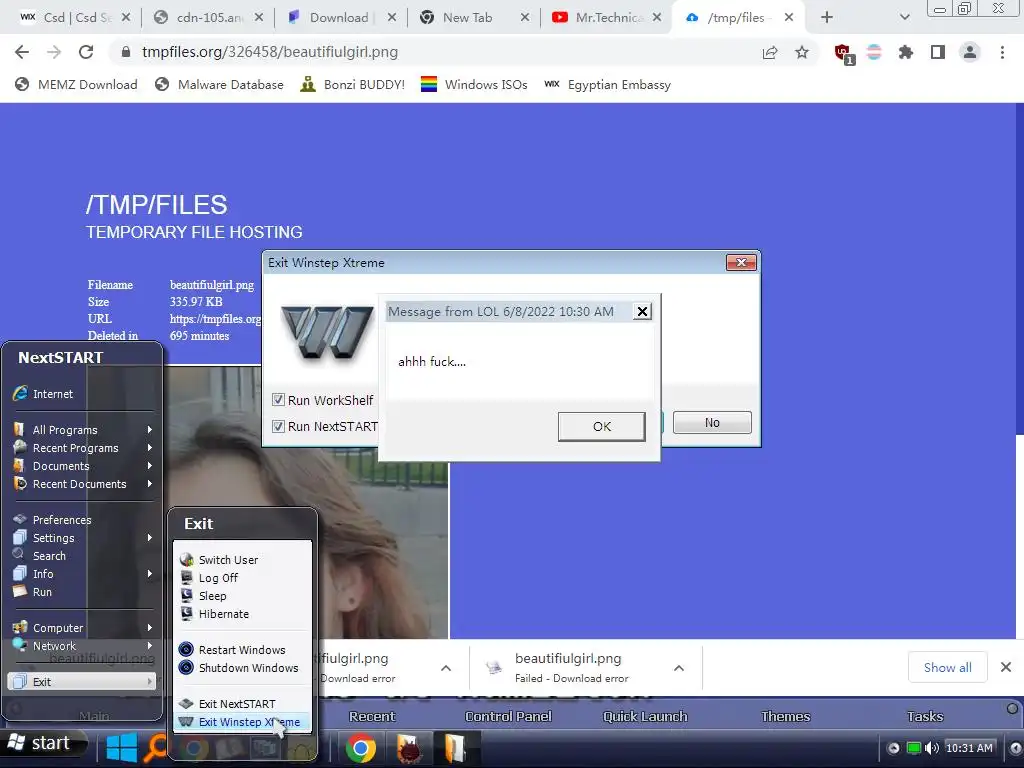Expand Settings submenu
The image size is (1024, 768).
click(x=84, y=537)
